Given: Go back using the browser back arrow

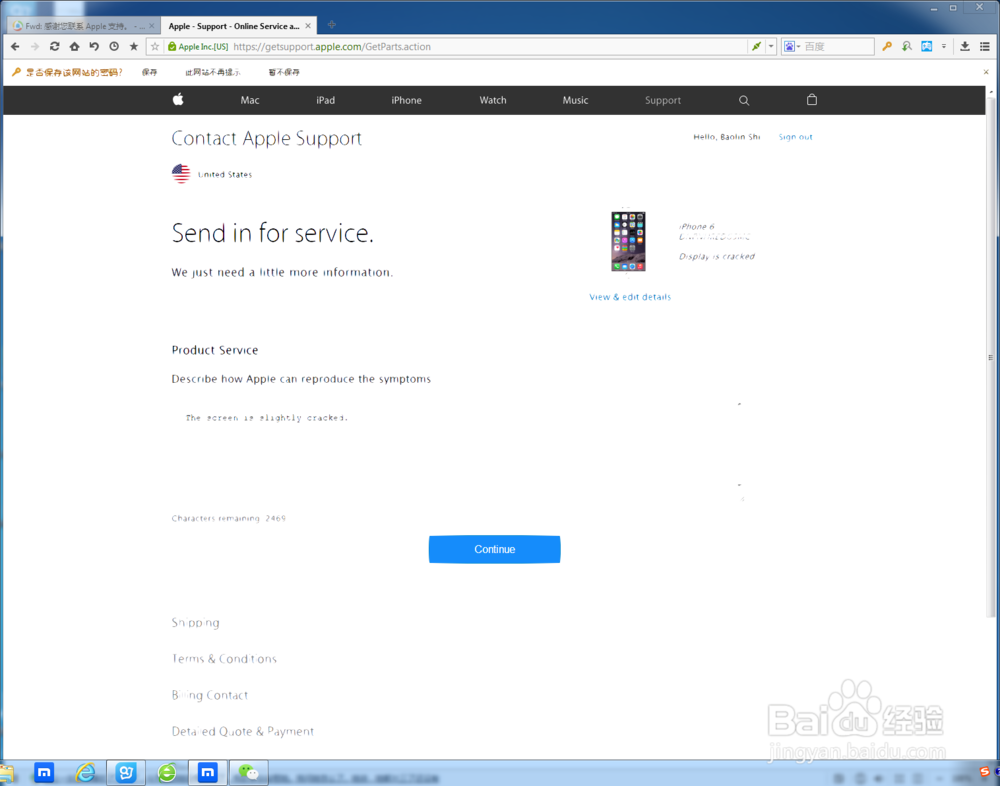Looking at the screenshot, I should click(15, 47).
